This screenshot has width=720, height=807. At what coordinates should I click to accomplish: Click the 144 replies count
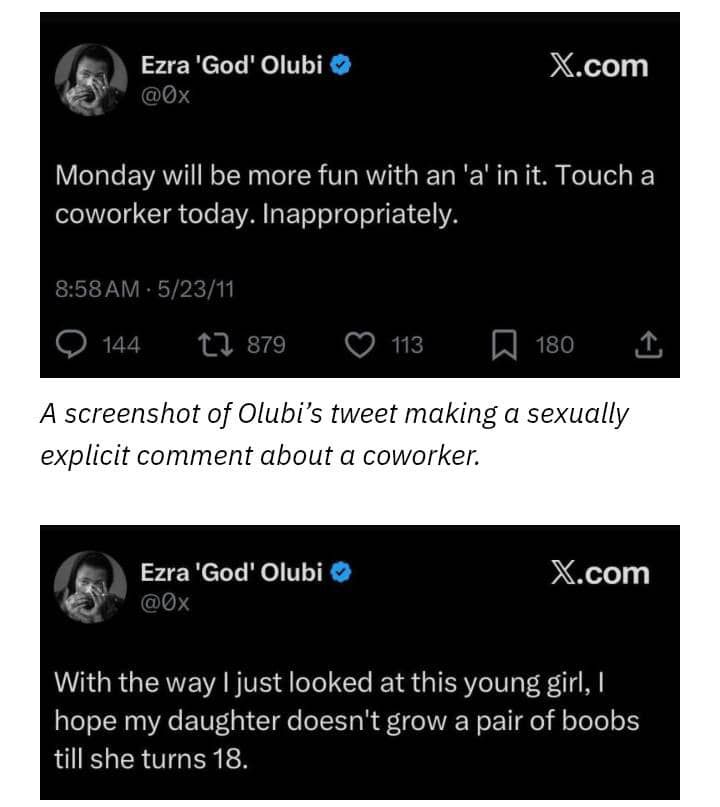pos(121,345)
